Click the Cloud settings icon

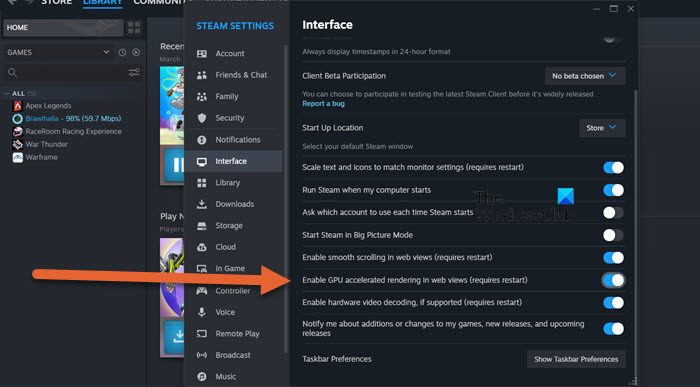(202, 247)
